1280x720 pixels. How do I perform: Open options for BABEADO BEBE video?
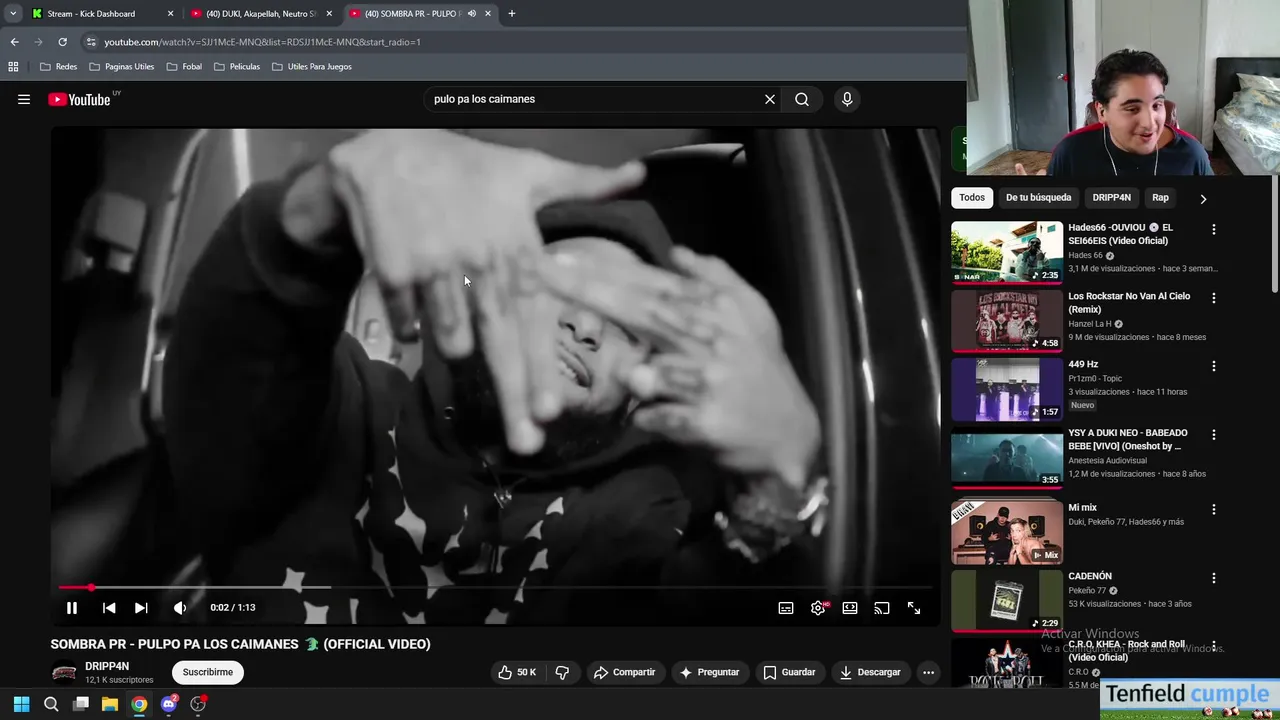coord(1214,435)
